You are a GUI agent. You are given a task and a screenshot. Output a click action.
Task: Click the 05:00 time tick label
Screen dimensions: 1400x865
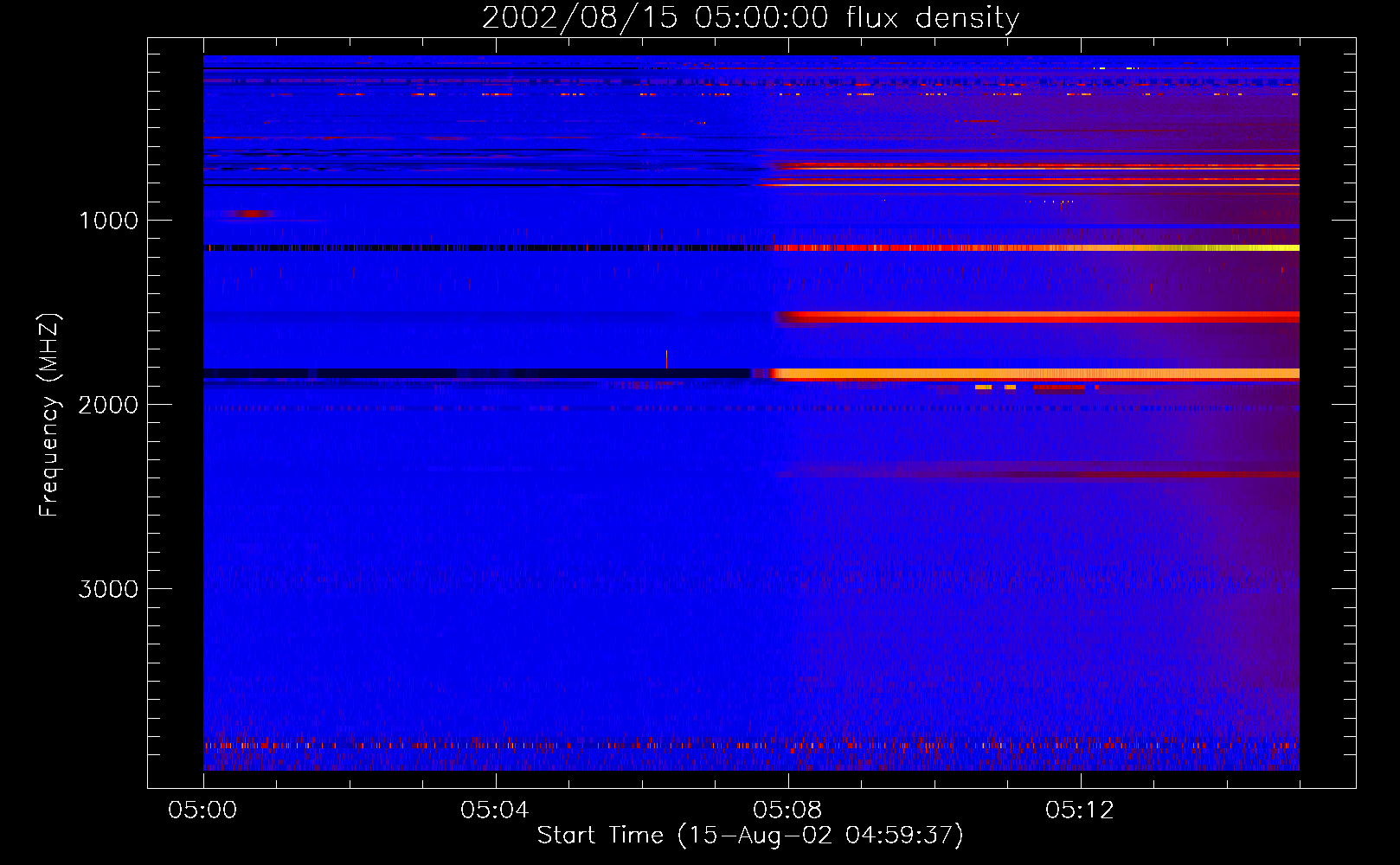point(202,810)
